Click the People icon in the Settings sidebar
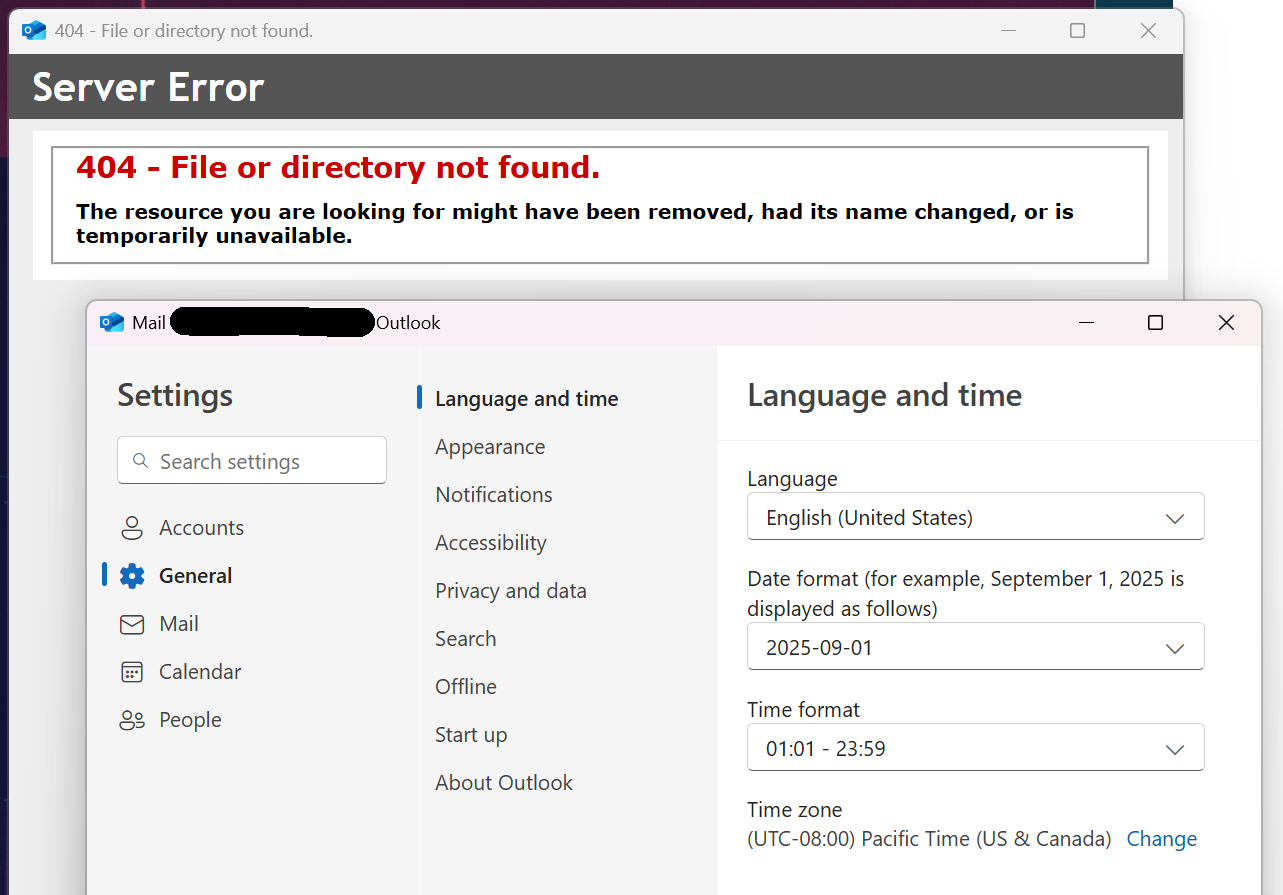1283x895 pixels. point(132,720)
